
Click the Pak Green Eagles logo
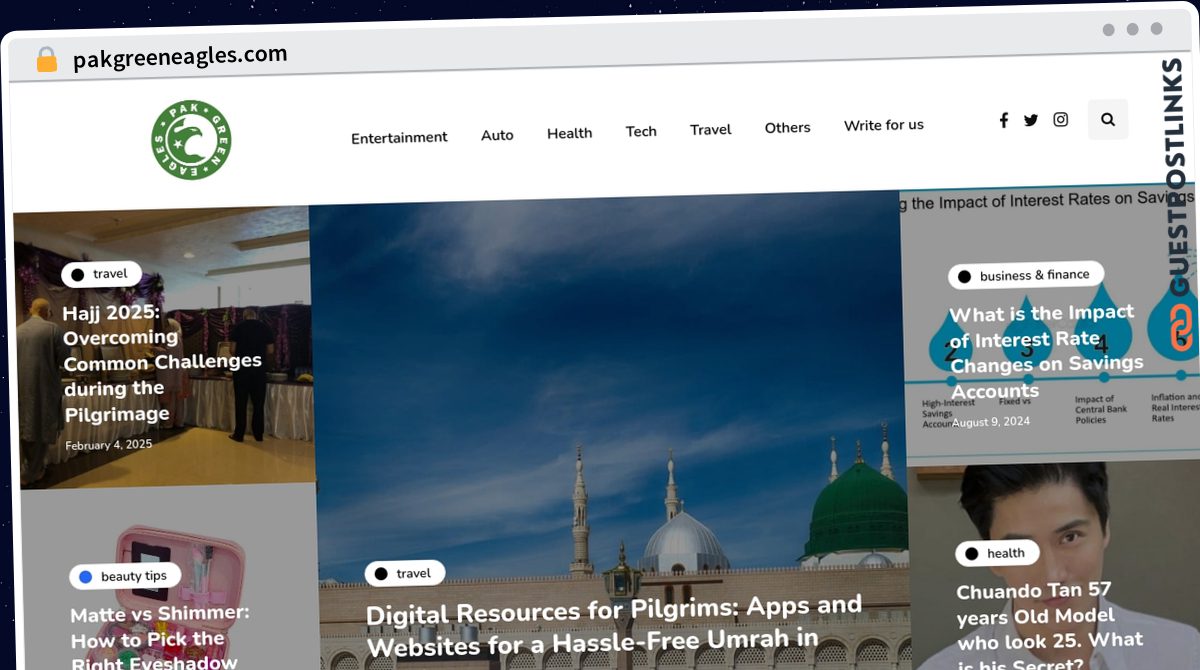[191, 140]
